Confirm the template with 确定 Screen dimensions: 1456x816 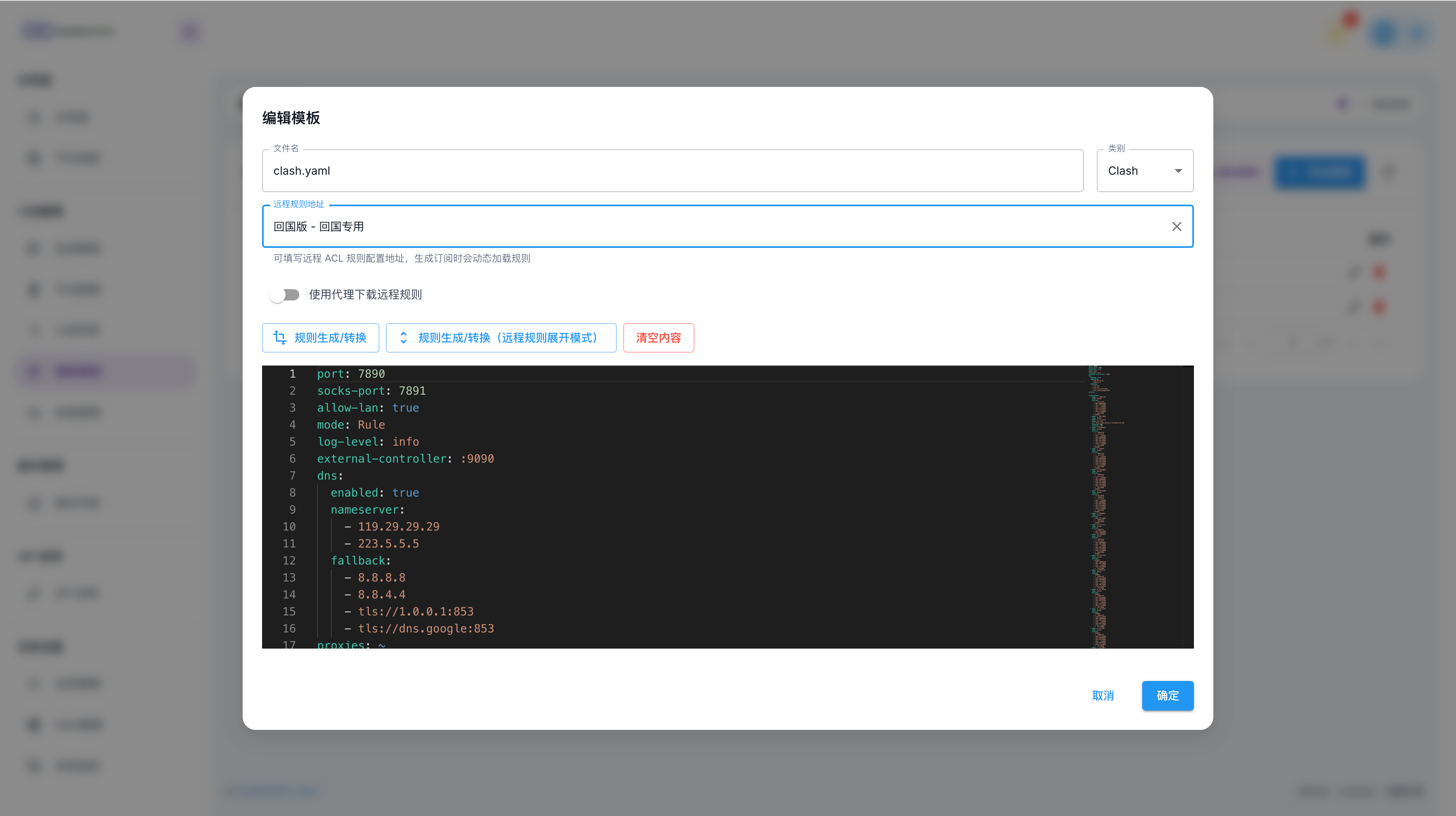tap(1167, 696)
